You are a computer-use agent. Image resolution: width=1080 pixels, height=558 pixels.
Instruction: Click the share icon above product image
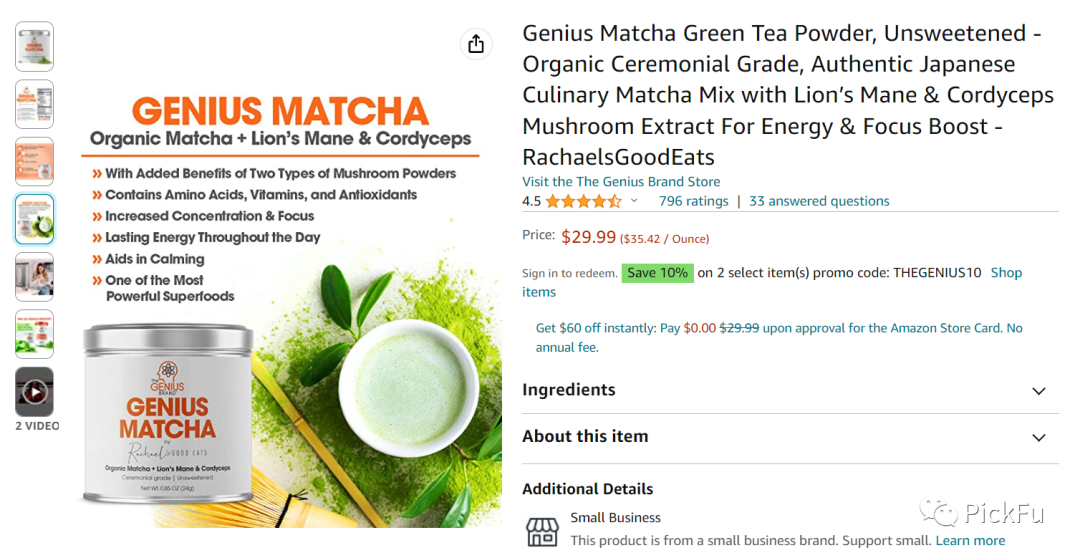[476, 44]
